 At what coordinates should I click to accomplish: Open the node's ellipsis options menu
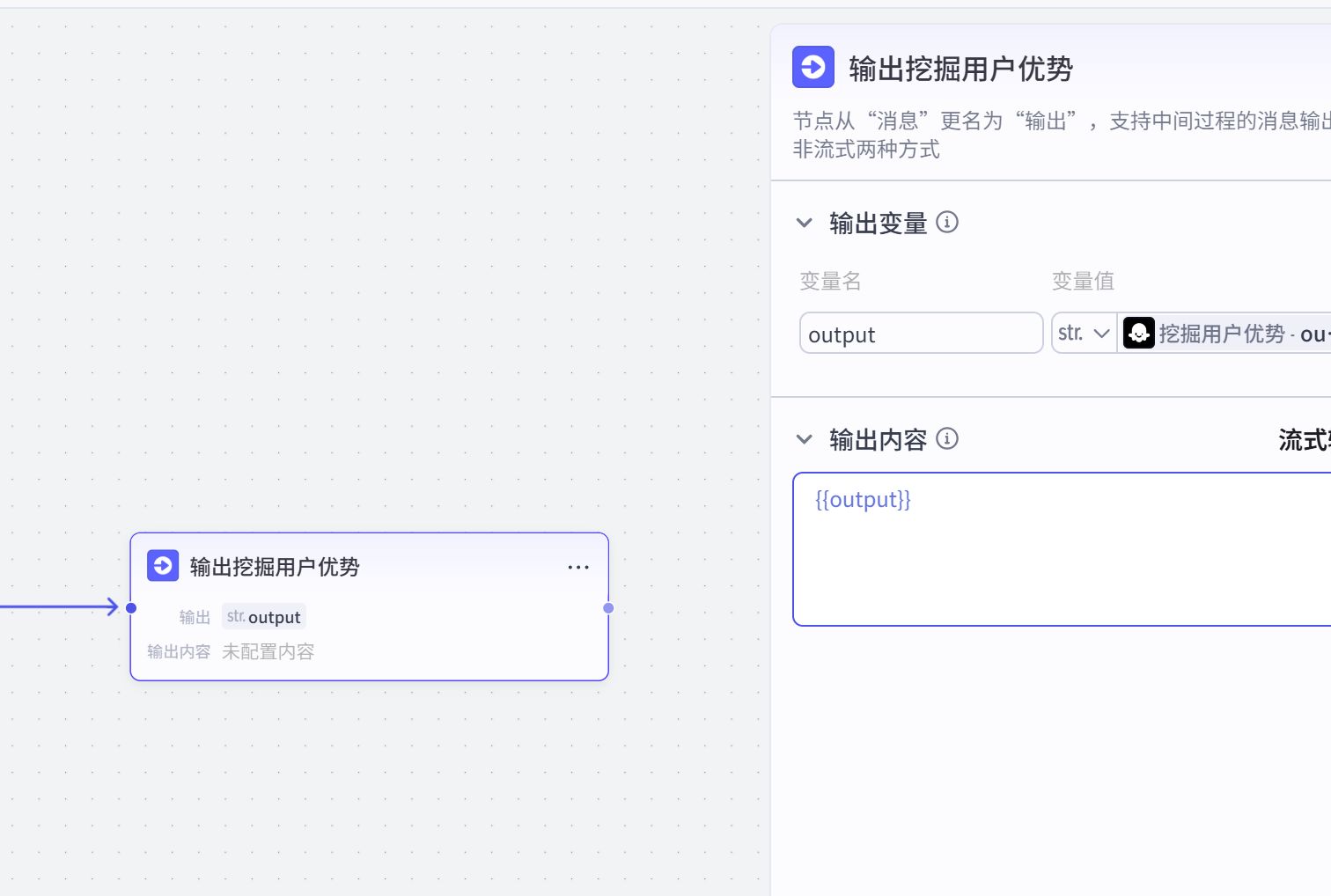tap(578, 567)
